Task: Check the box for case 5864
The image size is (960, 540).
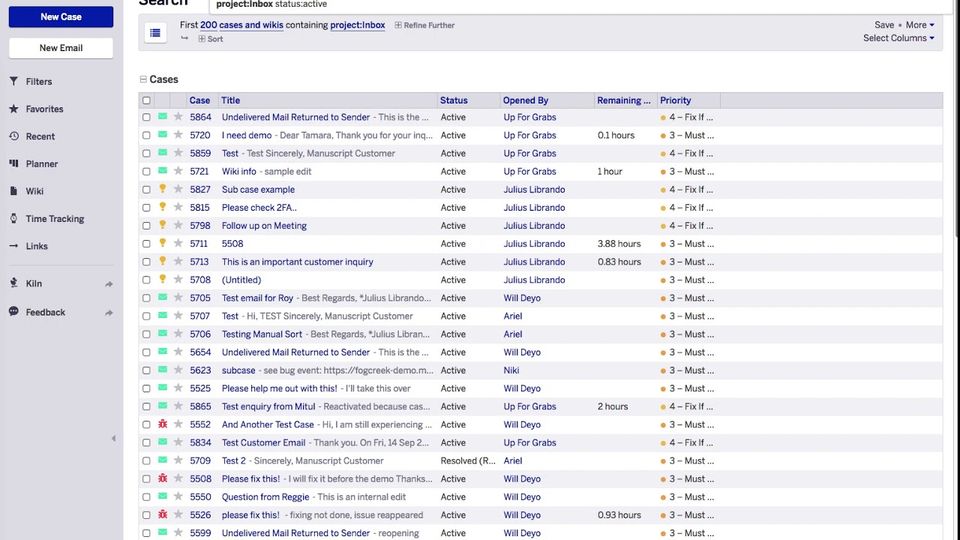Action: coord(146,117)
